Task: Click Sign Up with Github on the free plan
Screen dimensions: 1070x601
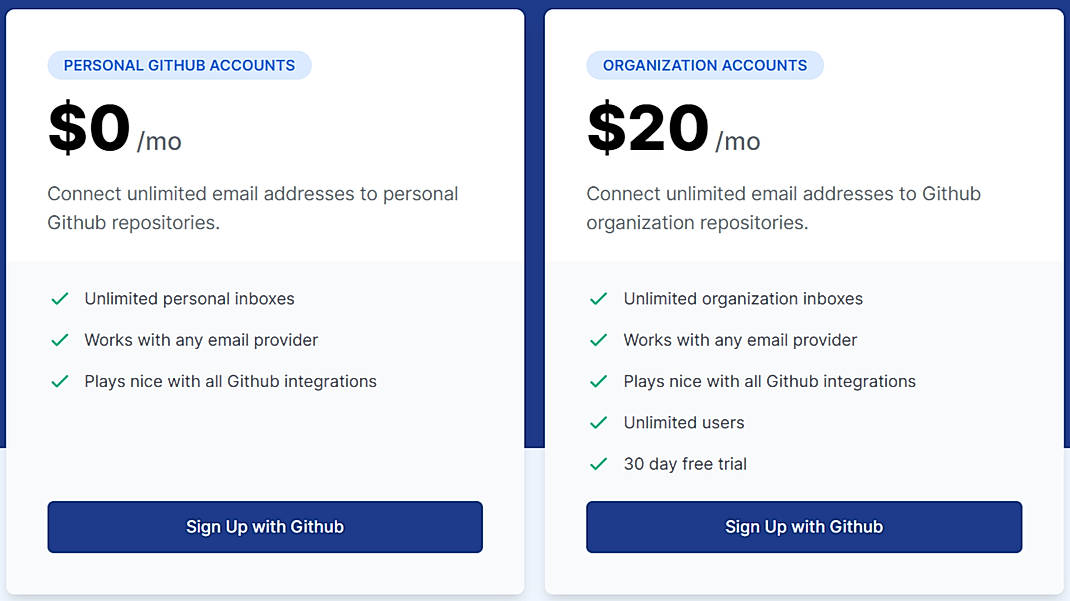Action: tap(264, 527)
